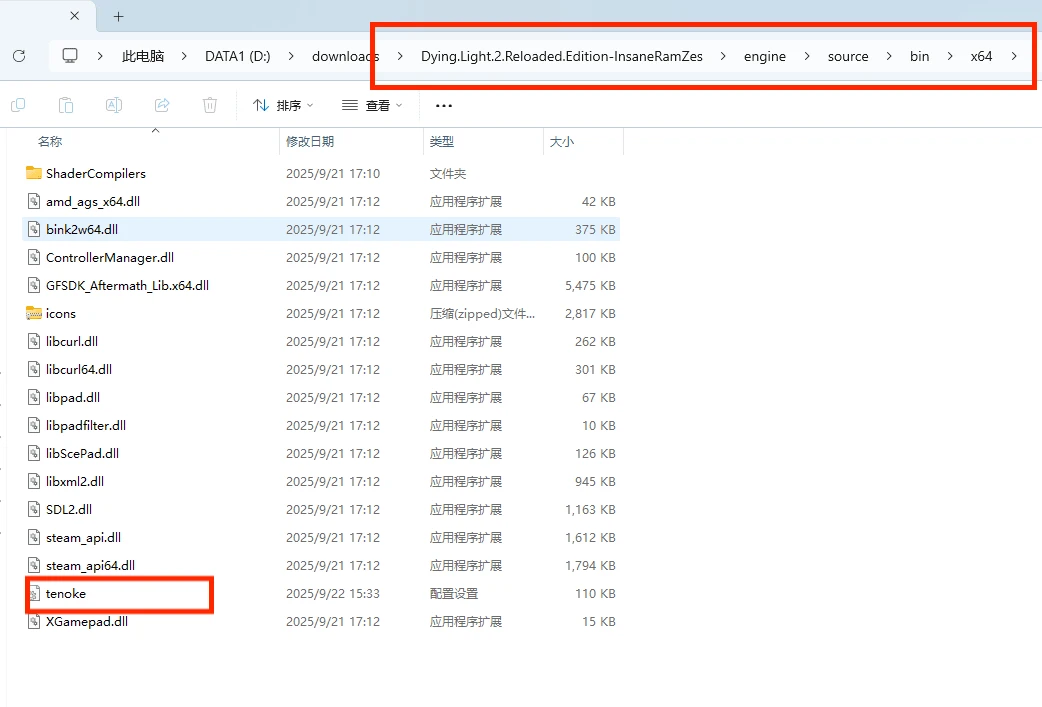The width and height of the screenshot is (1042, 707).
Task: Select the ShaderCompilers folder icon
Action: [34, 173]
